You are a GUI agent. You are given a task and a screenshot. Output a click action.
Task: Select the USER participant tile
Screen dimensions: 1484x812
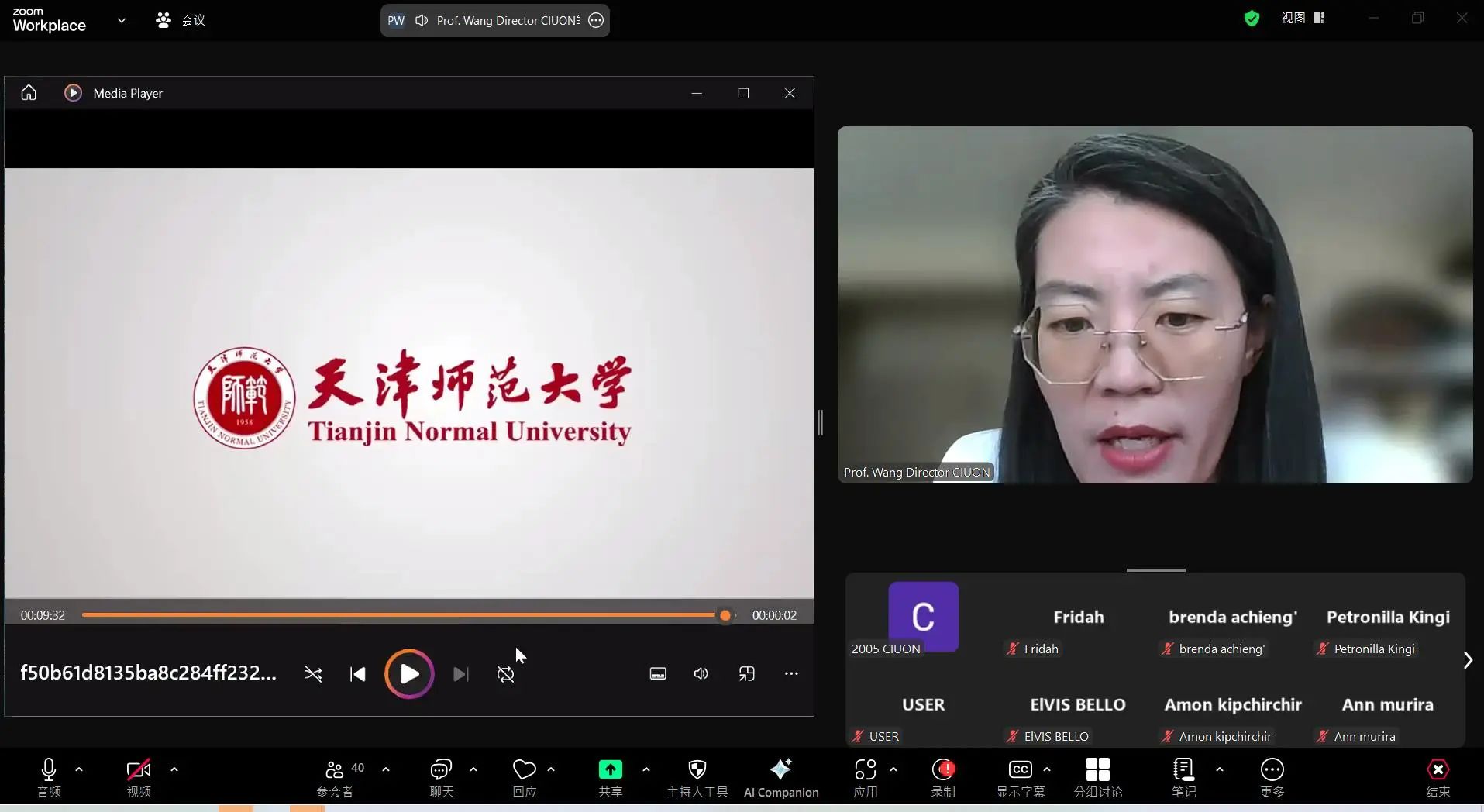point(923,705)
